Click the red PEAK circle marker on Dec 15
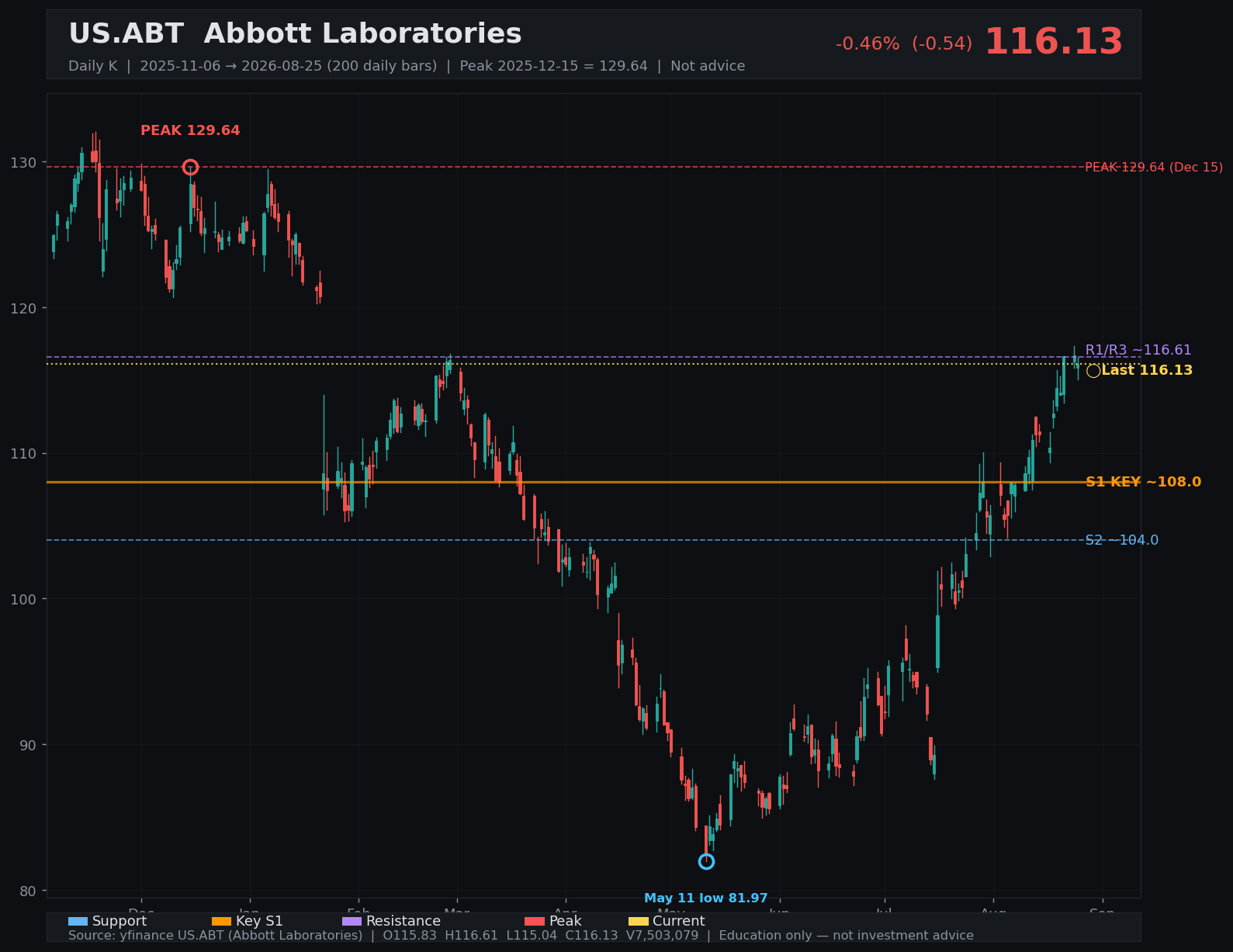 click(190, 167)
